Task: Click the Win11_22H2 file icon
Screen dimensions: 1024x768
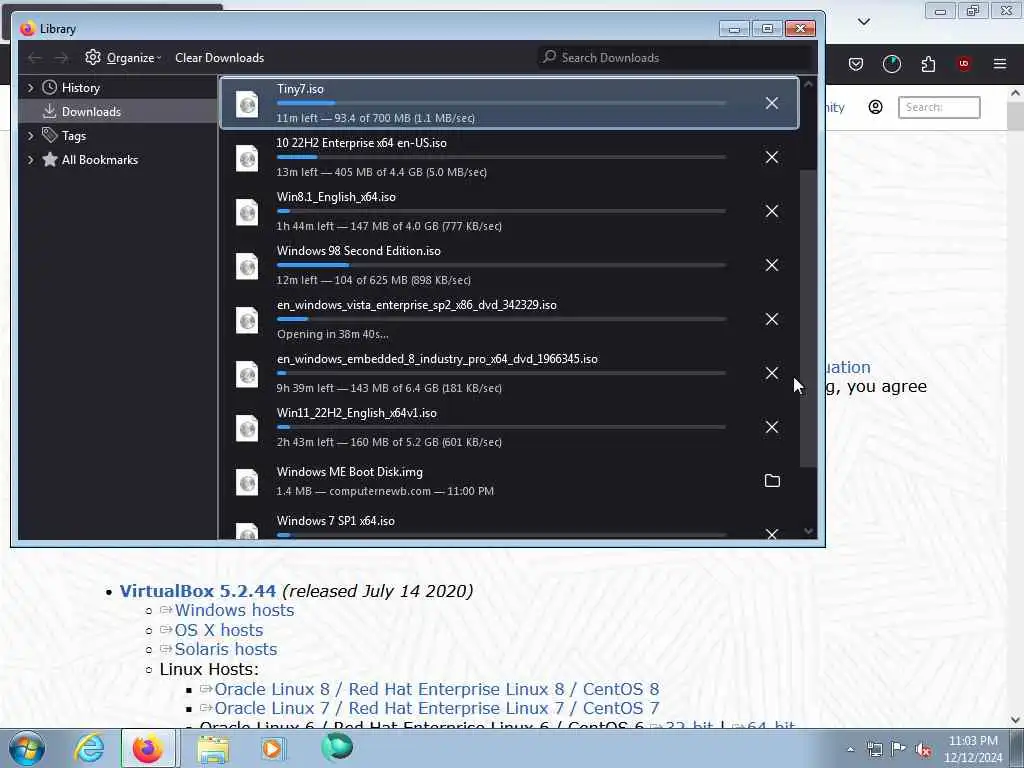Action: (247, 428)
